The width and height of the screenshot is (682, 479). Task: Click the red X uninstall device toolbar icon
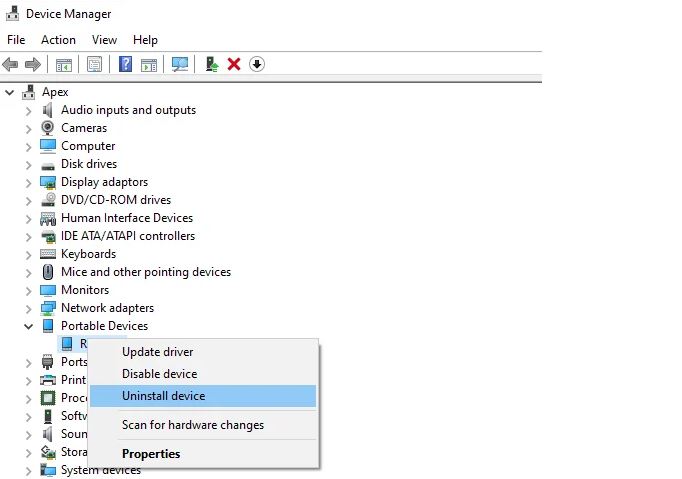(234, 64)
